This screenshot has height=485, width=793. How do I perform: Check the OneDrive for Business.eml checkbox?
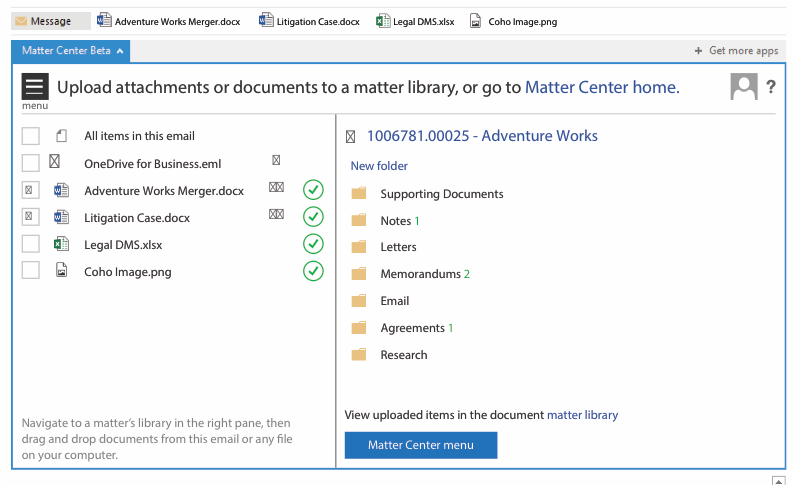click(x=30, y=163)
